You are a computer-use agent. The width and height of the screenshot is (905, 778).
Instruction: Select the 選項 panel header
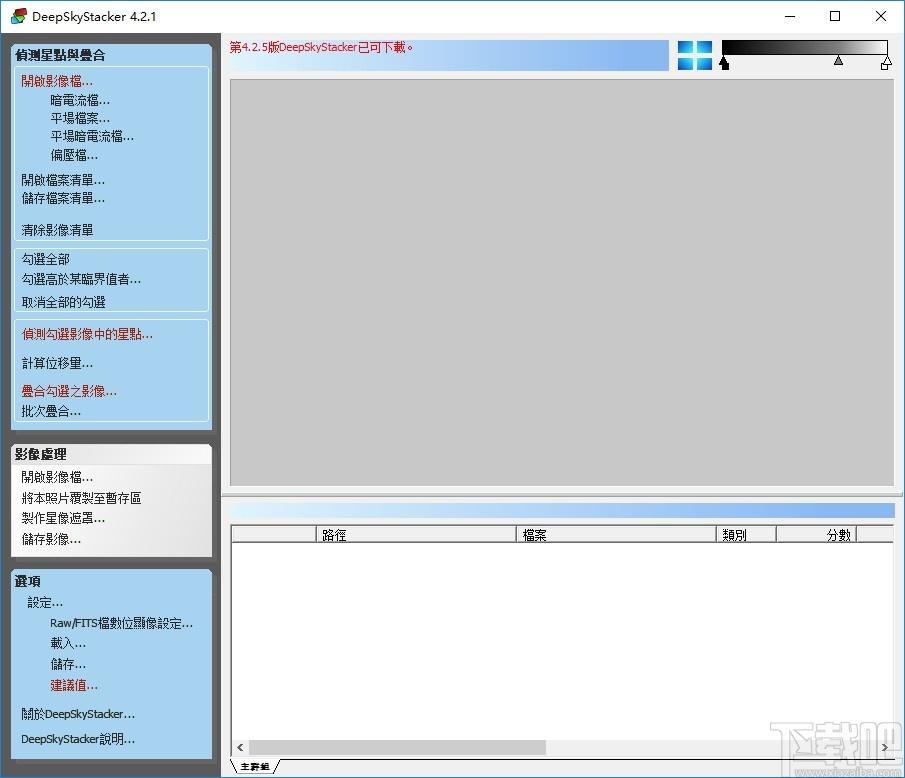tap(28, 581)
